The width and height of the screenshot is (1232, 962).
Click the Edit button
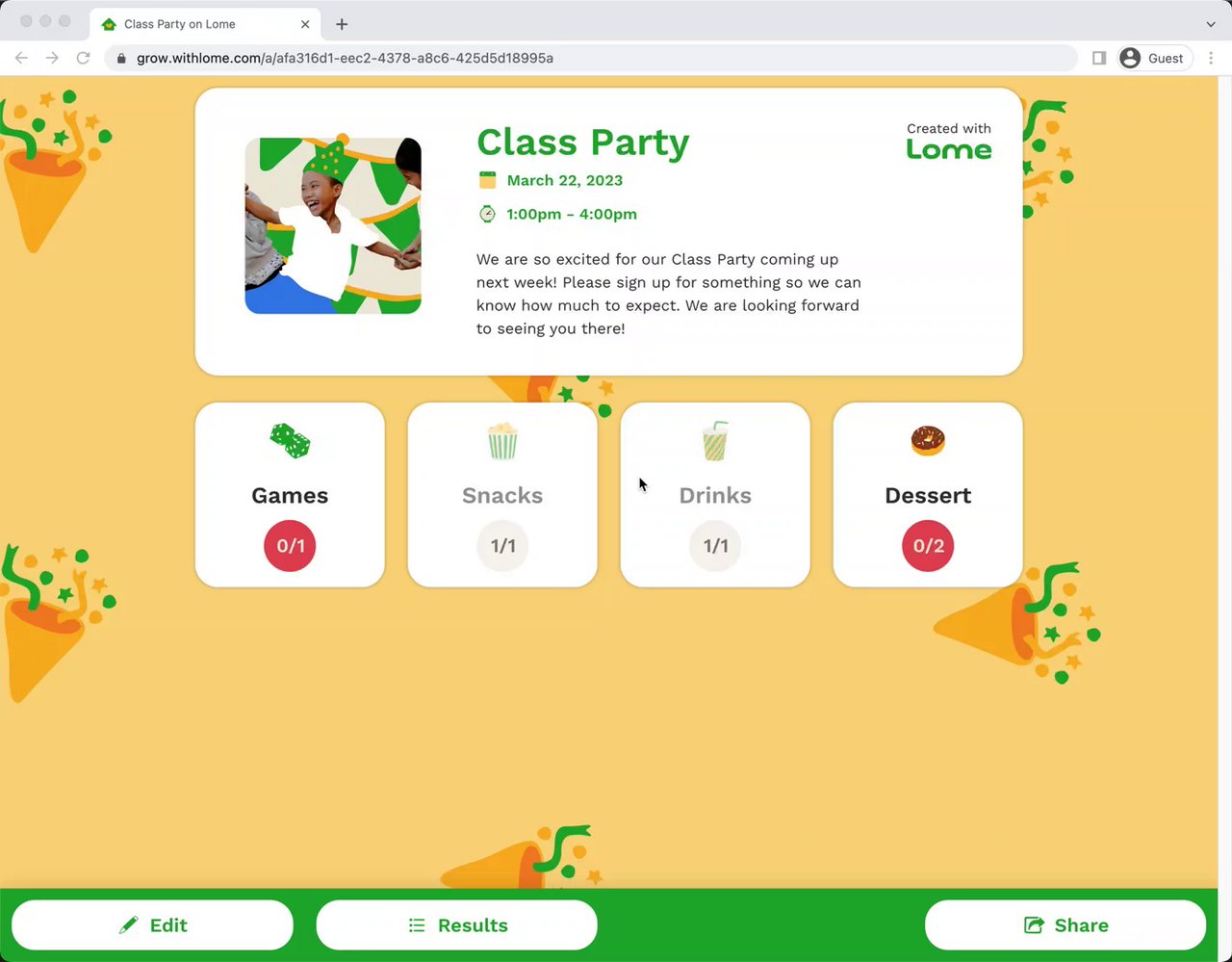pyautogui.click(x=152, y=925)
